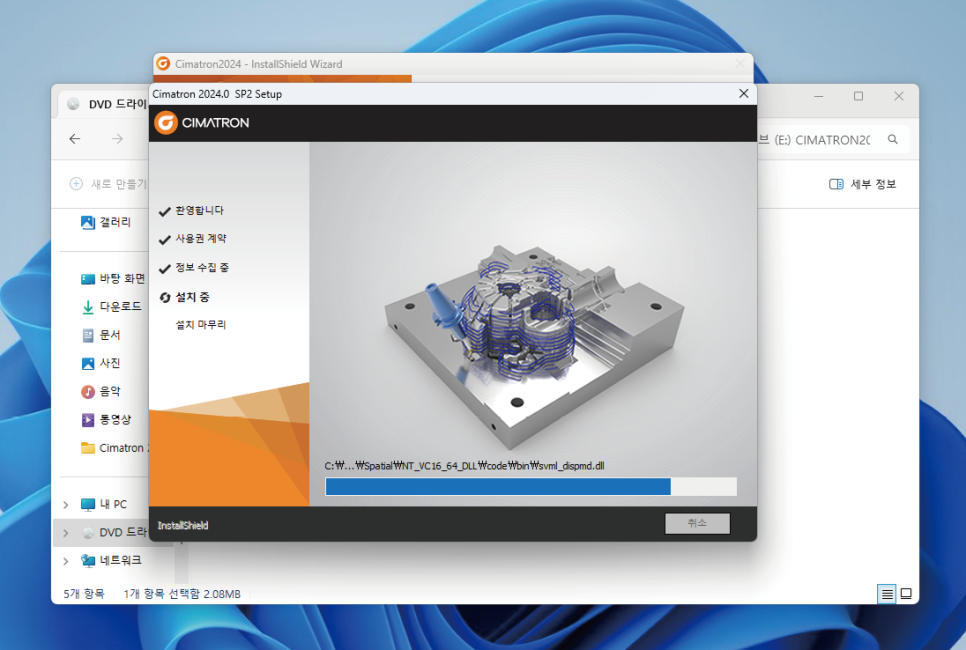Open 동영상 folder in Explorer sidebar

click(x=107, y=420)
